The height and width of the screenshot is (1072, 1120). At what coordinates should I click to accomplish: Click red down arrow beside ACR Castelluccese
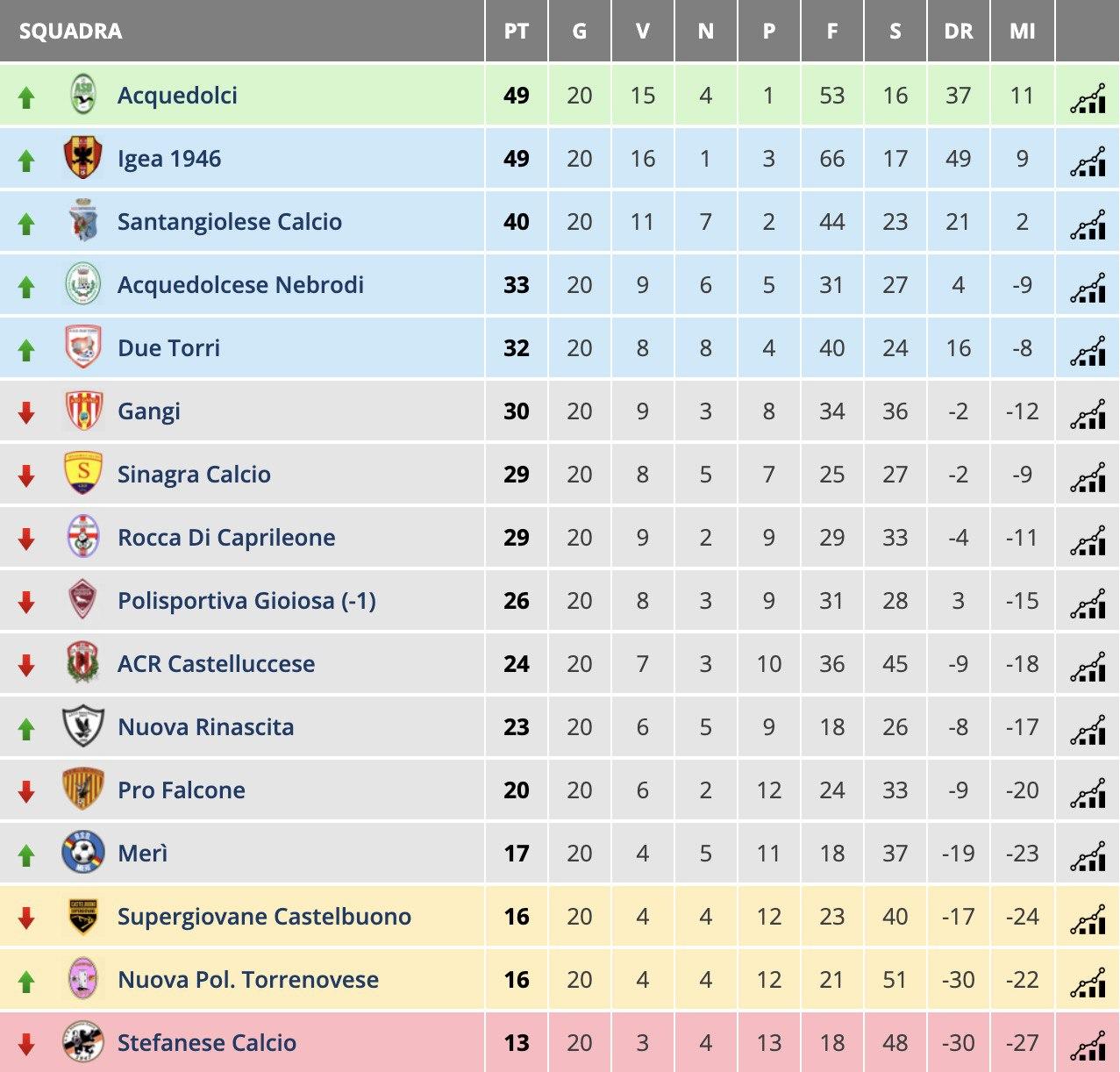(x=26, y=666)
